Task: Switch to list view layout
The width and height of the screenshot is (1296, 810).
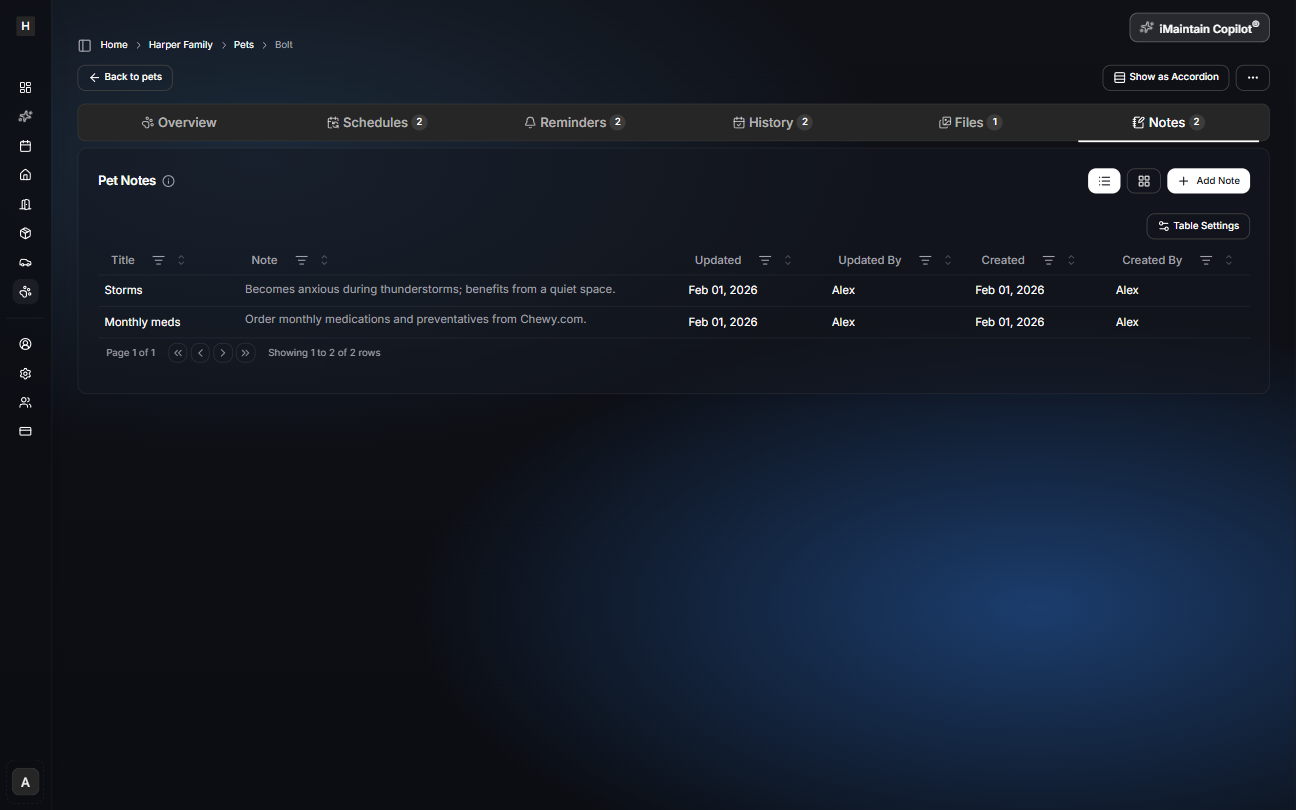Action: (1104, 181)
